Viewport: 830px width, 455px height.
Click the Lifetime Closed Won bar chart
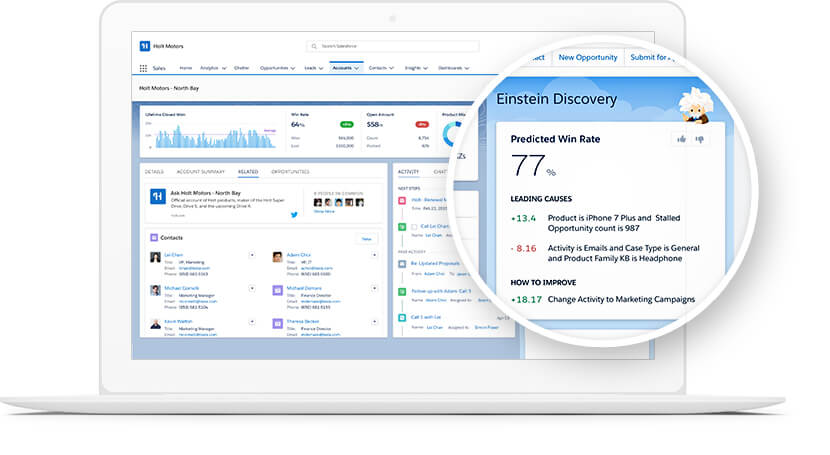pyautogui.click(x=214, y=136)
